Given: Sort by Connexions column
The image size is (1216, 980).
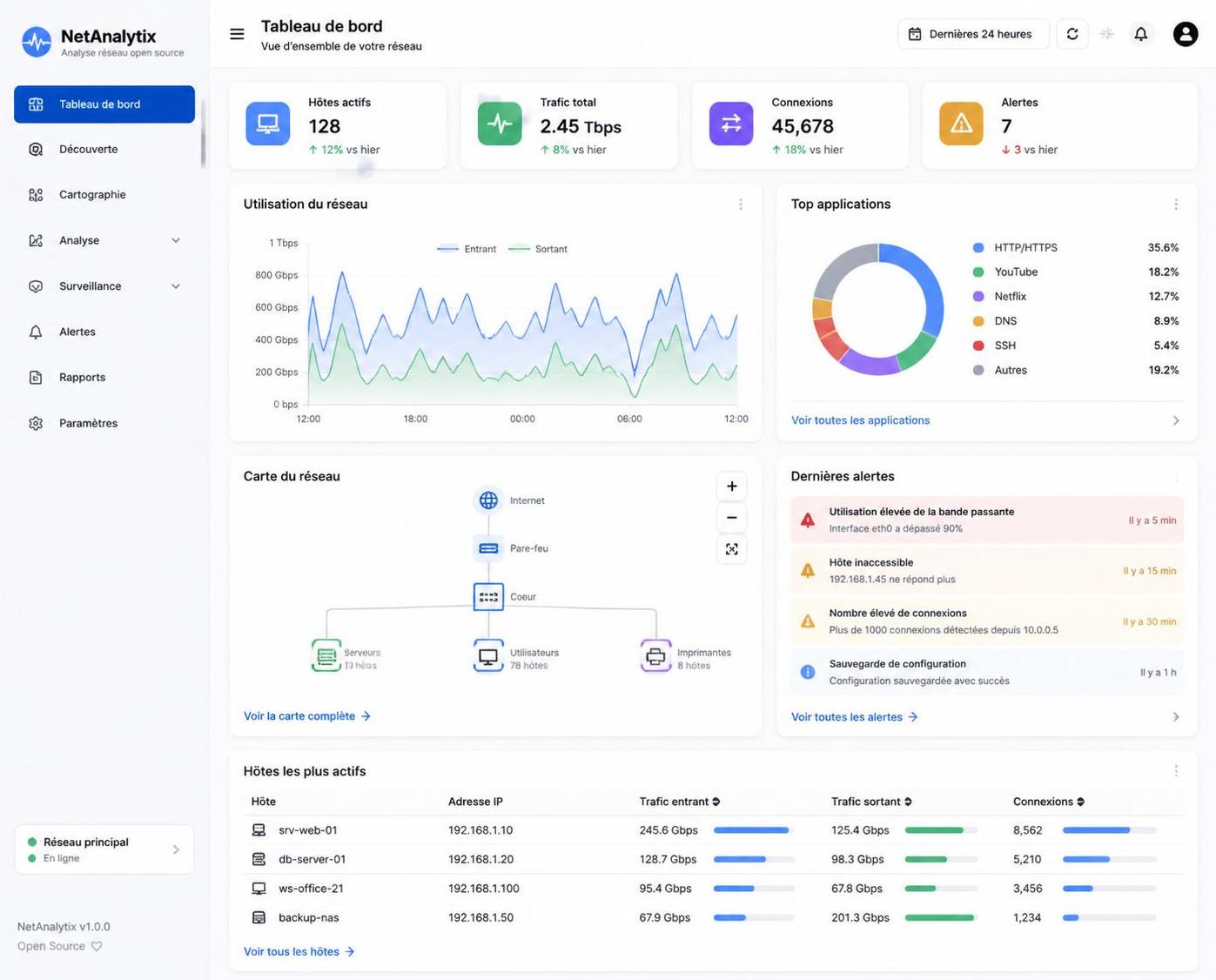Looking at the screenshot, I should click(1049, 802).
